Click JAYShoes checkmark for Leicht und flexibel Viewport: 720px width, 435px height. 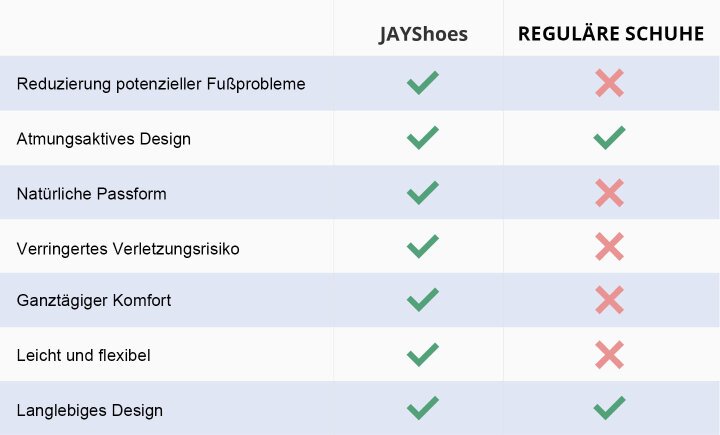(423, 353)
